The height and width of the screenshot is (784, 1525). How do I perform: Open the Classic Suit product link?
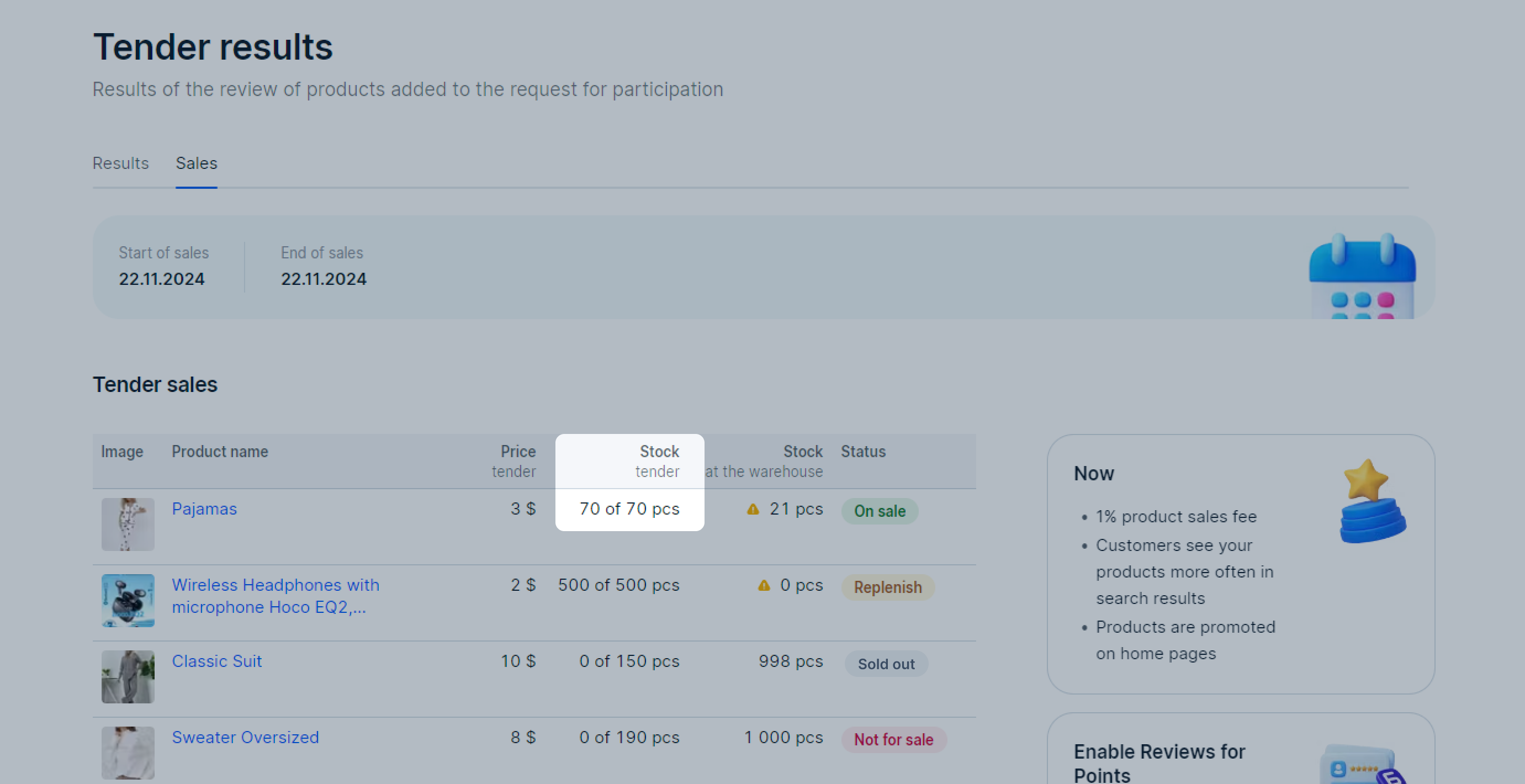click(x=216, y=661)
